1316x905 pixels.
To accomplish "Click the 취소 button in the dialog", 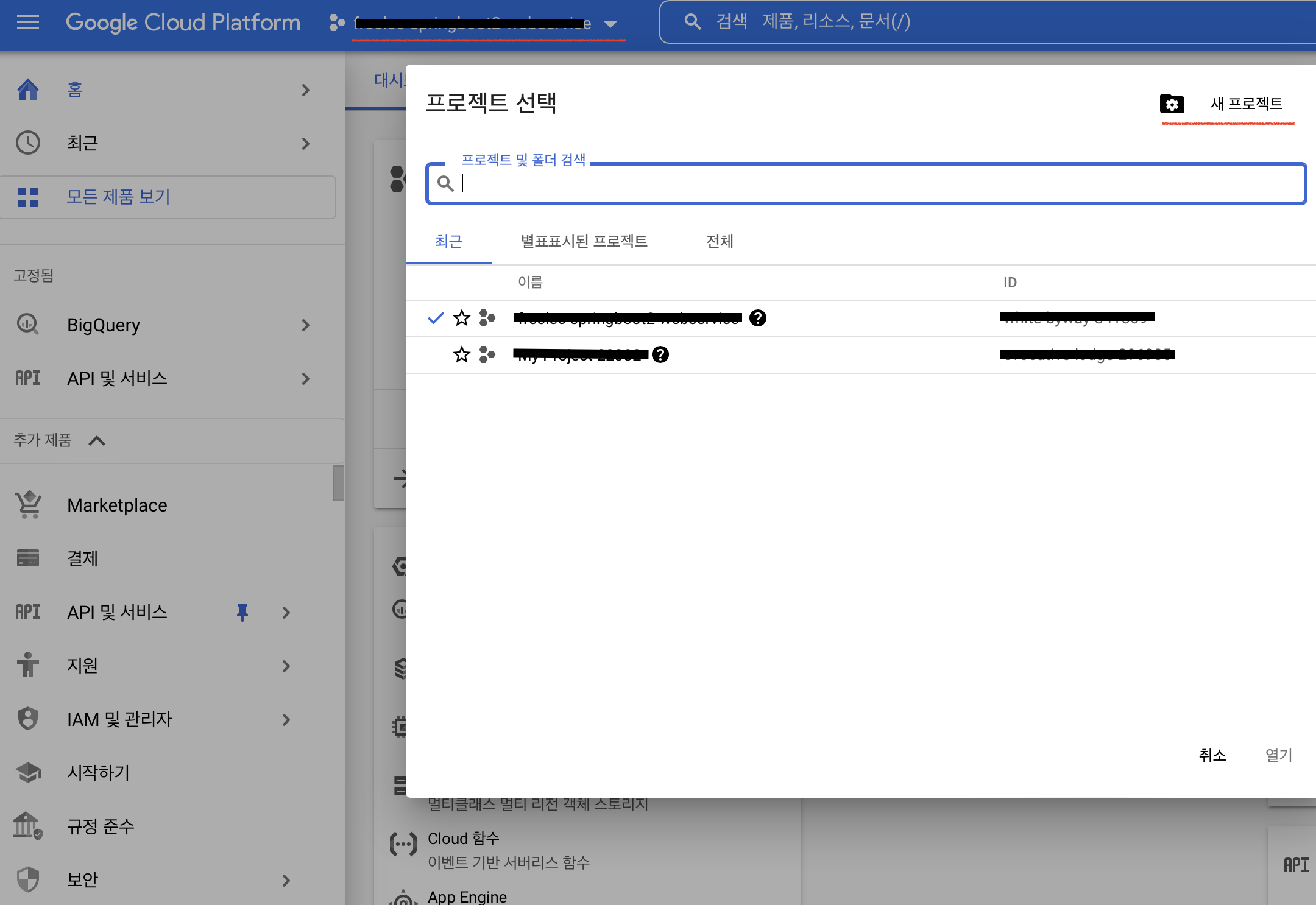I will (x=1212, y=755).
